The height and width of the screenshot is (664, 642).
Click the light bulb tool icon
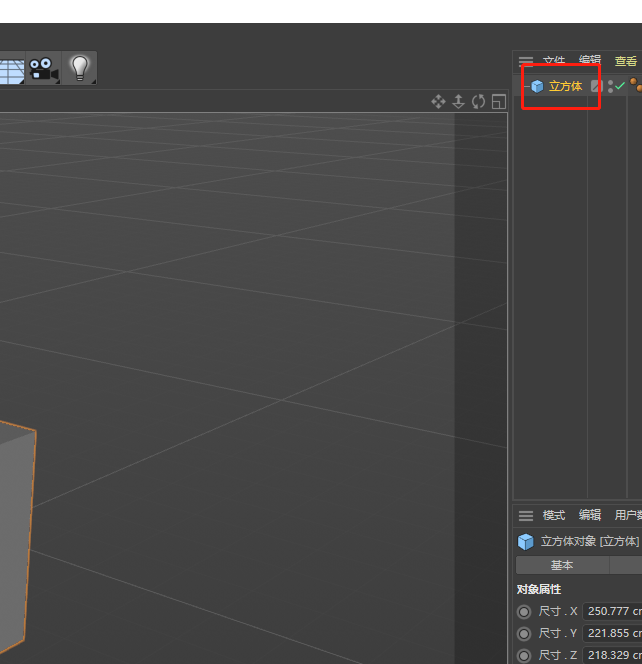pos(80,69)
